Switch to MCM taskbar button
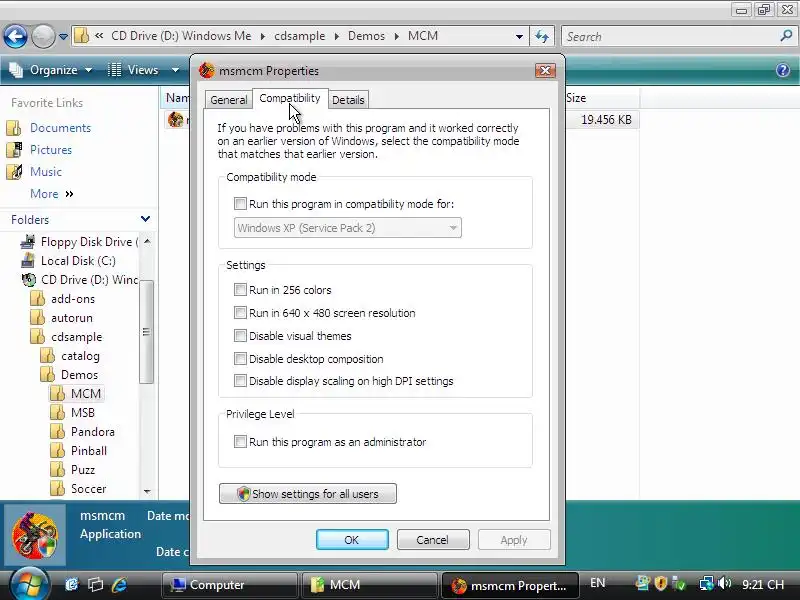800x600 pixels. pyautogui.click(x=369, y=585)
